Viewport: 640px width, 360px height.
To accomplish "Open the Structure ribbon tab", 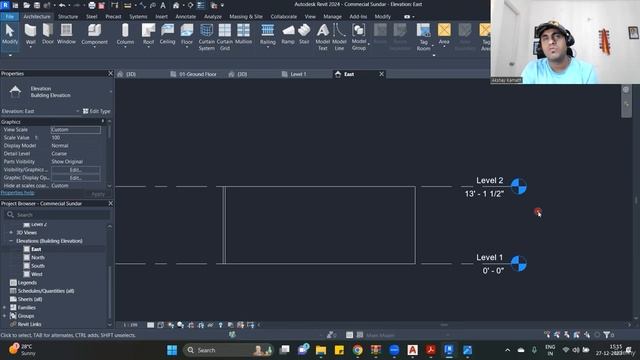I will (68, 17).
